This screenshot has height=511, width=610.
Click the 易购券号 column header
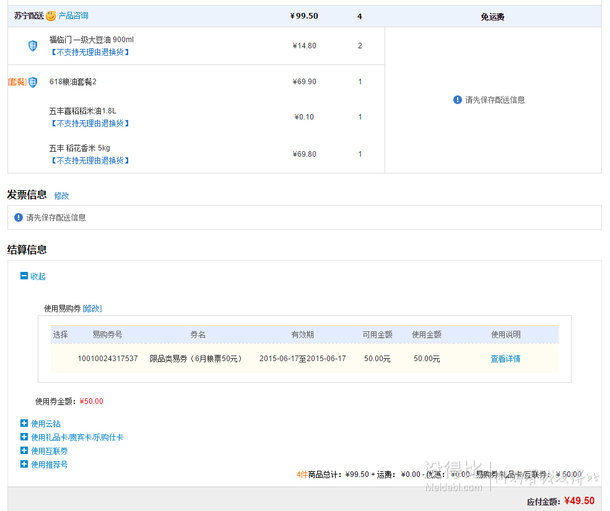pos(107,334)
